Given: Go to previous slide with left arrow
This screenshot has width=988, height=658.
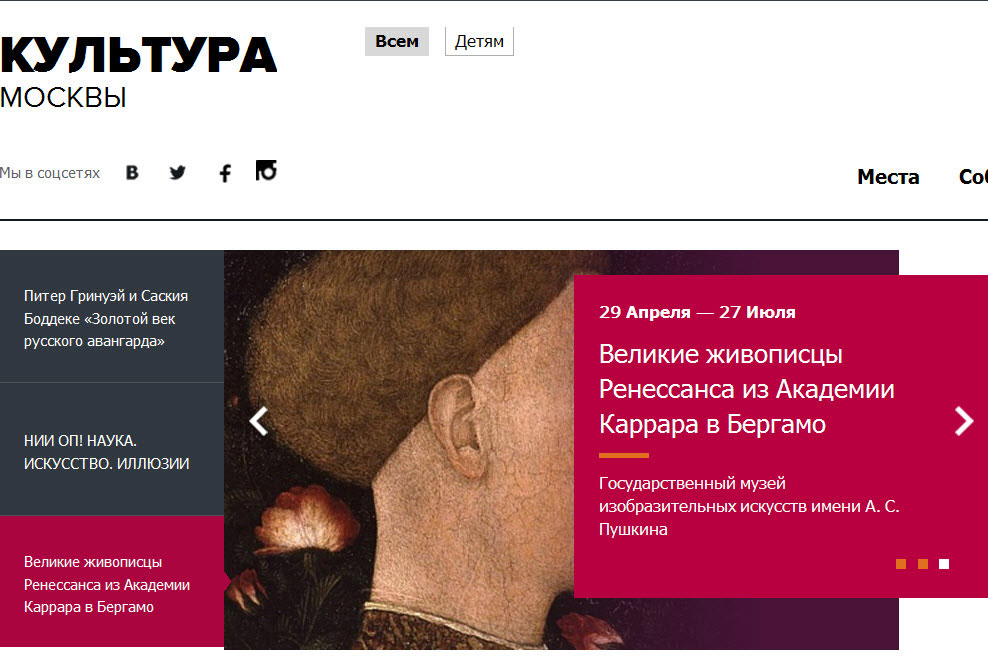Looking at the screenshot, I should coord(259,422).
